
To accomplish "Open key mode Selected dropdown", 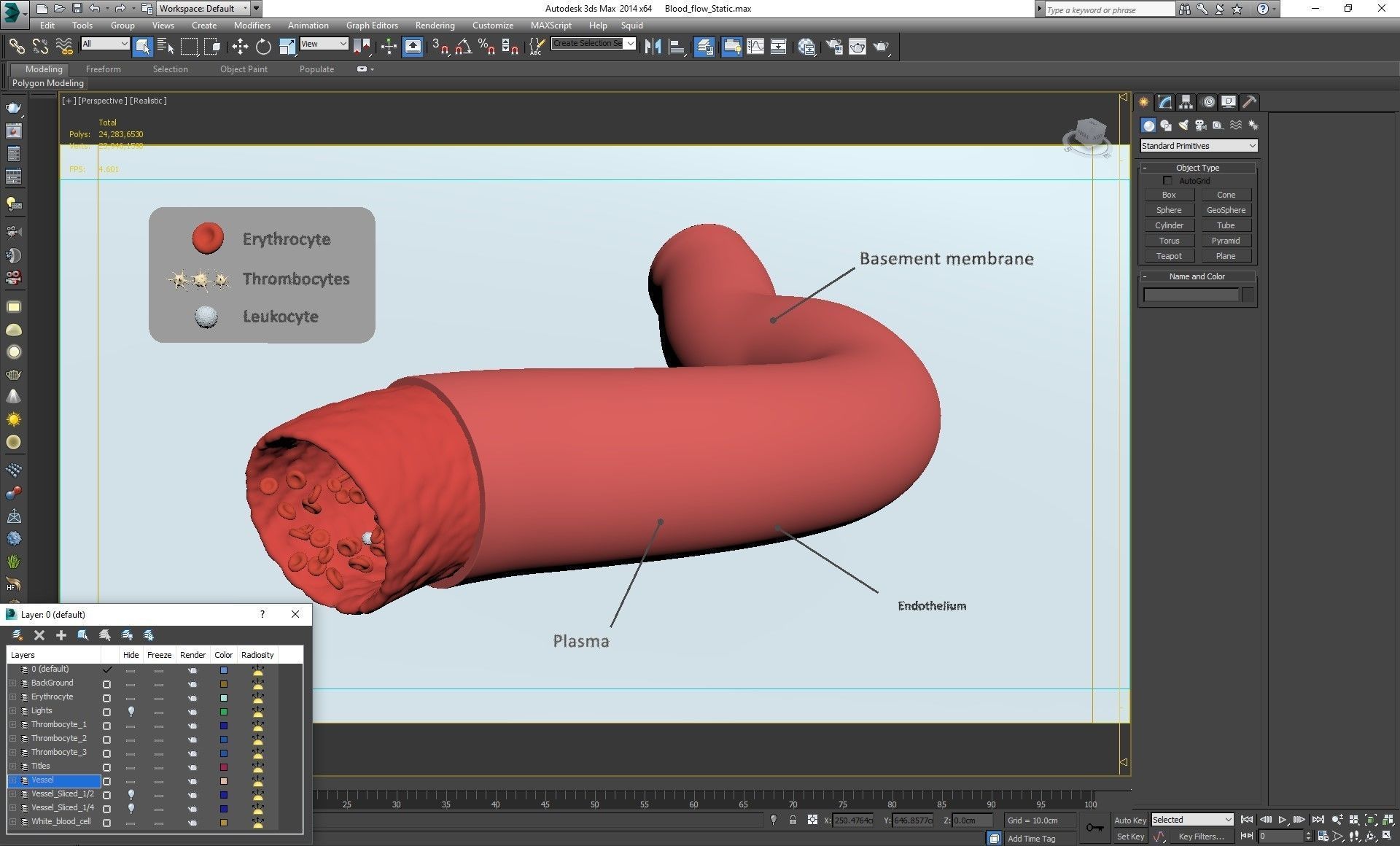I will click(1192, 820).
